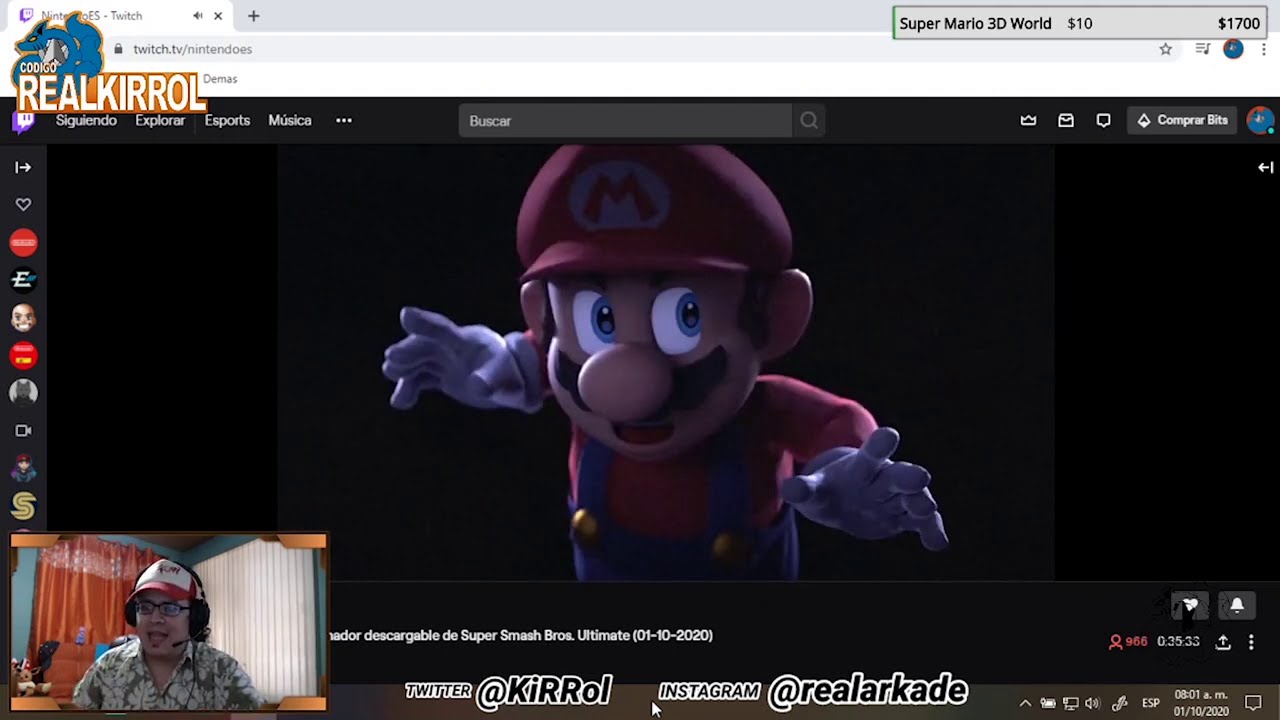The height and width of the screenshot is (720, 1280).
Task: Open Windows action center notifications
Action: pyautogui.click(x=1253, y=703)
